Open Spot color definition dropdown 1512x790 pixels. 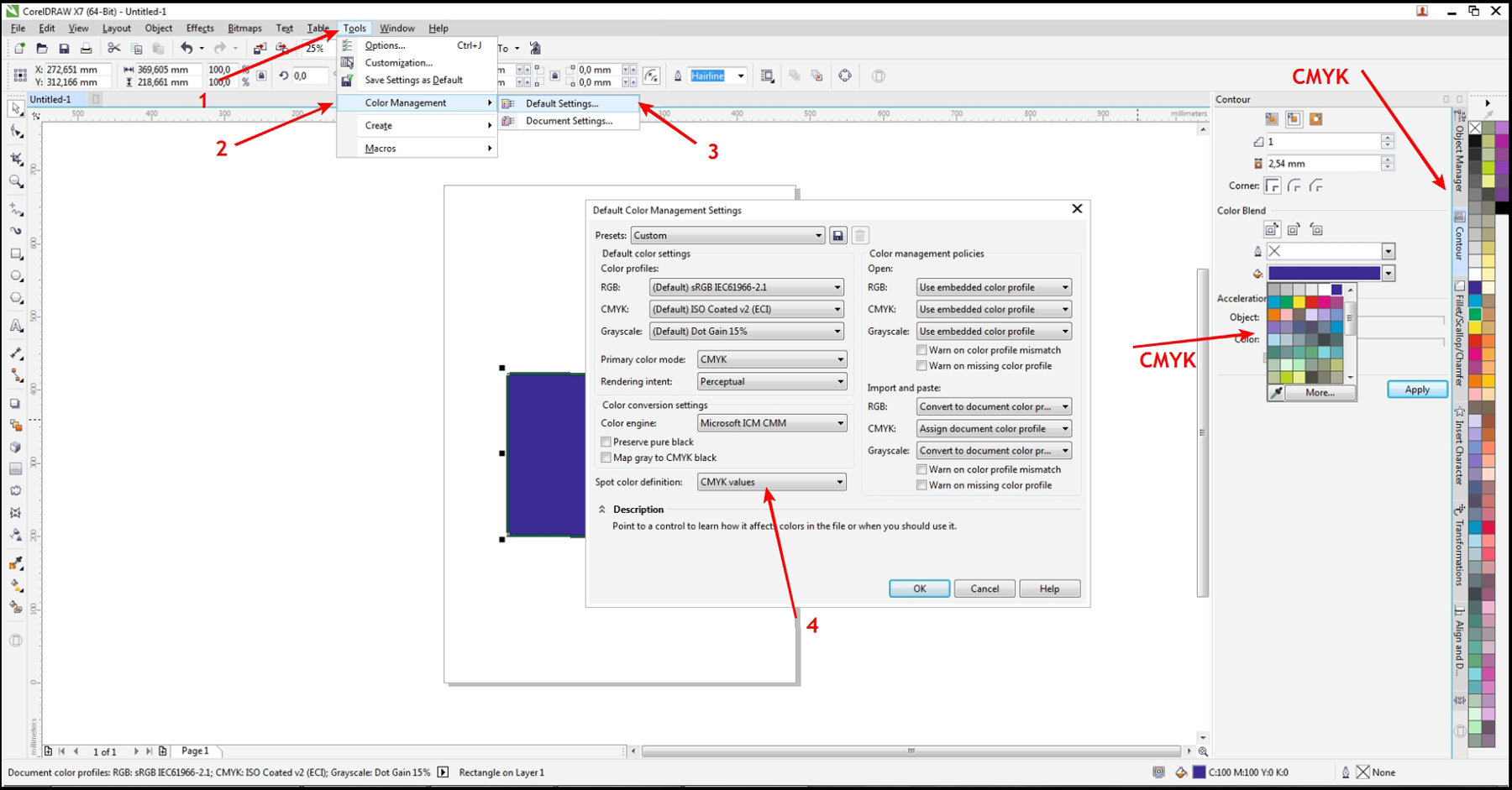pyautogui.click(x=771, y=482)
